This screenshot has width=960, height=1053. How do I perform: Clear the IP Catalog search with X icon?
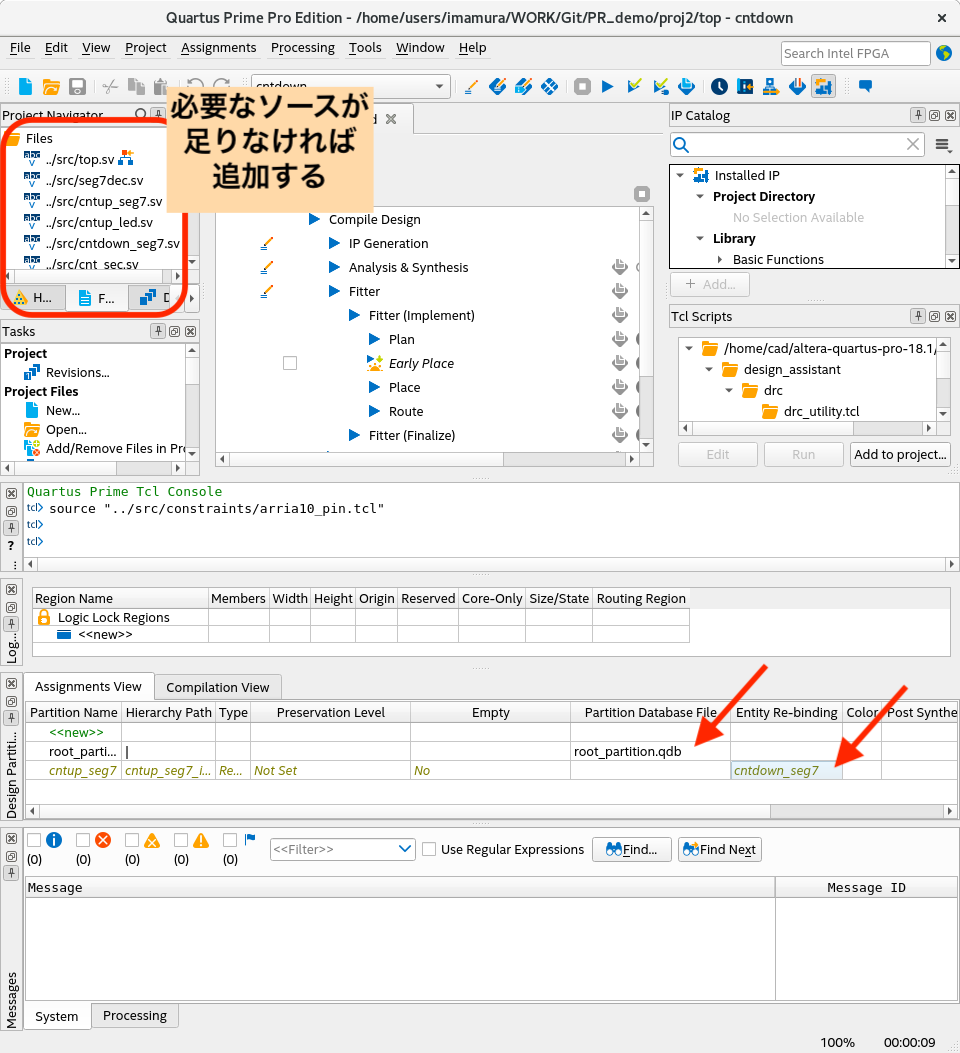pos(912,144)
